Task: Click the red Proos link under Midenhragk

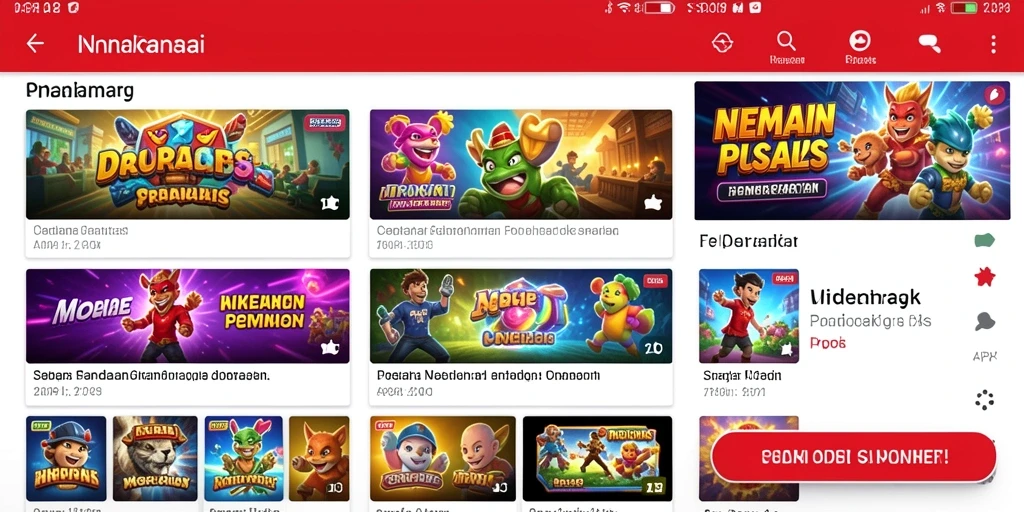Action: 827,342
